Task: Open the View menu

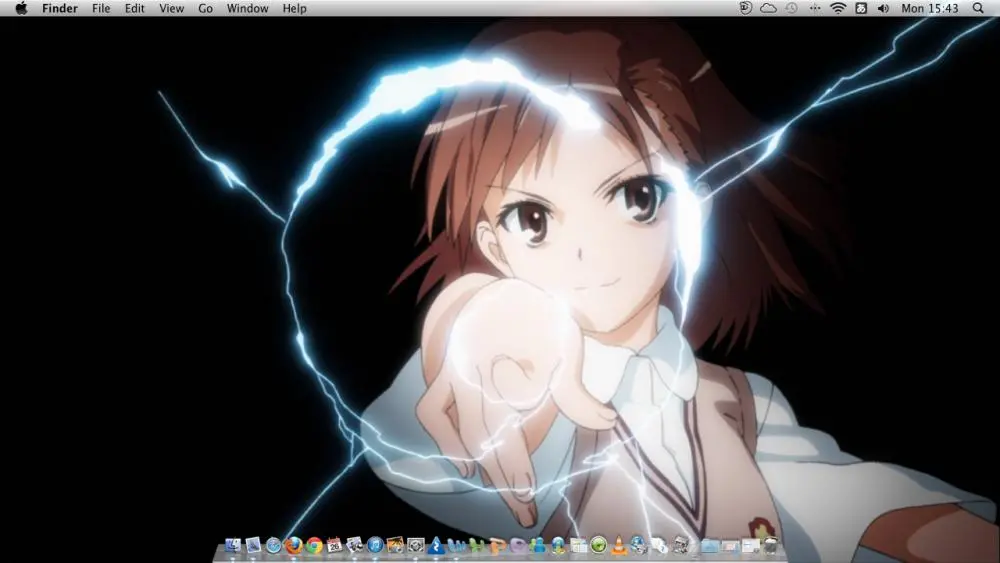Action: [172, 8]
